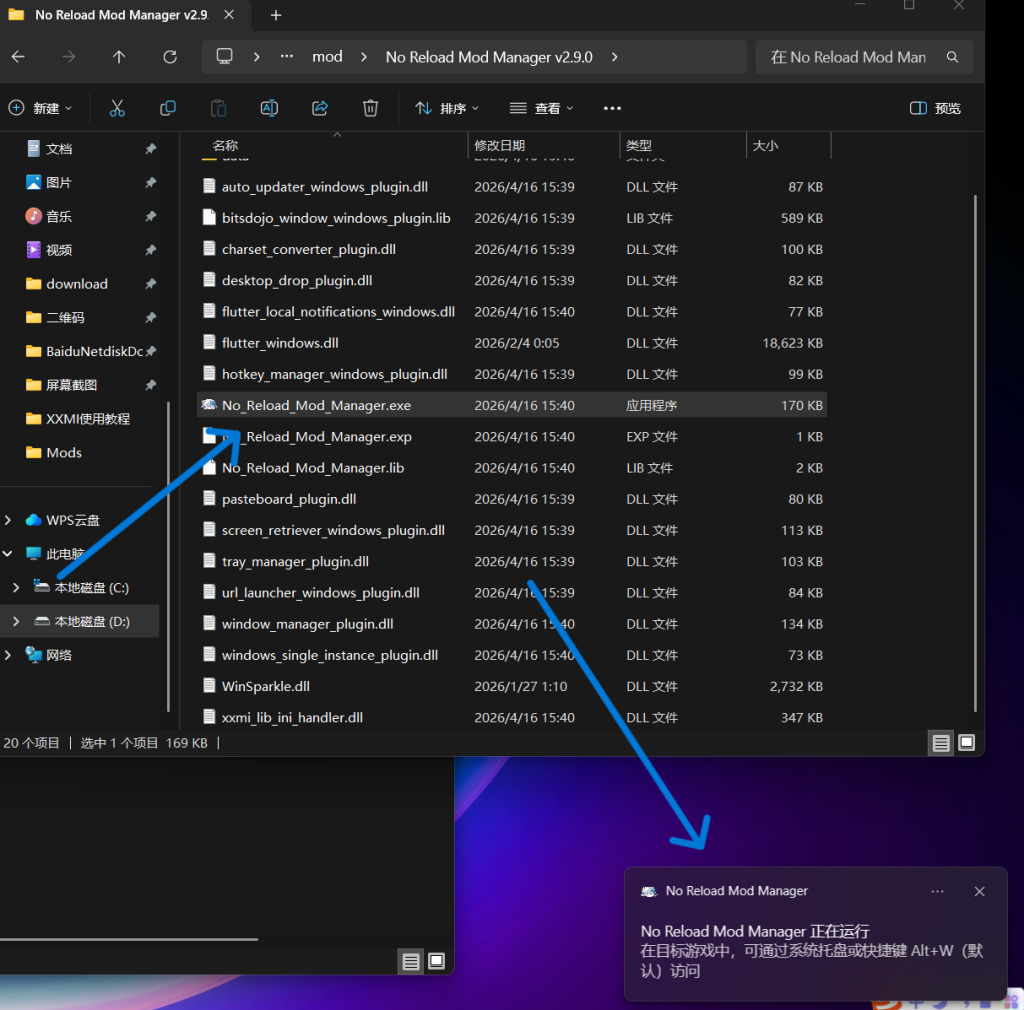Open 音乐 in quick access
Screen dimensions: 1024x1010
tap(59, 216)
